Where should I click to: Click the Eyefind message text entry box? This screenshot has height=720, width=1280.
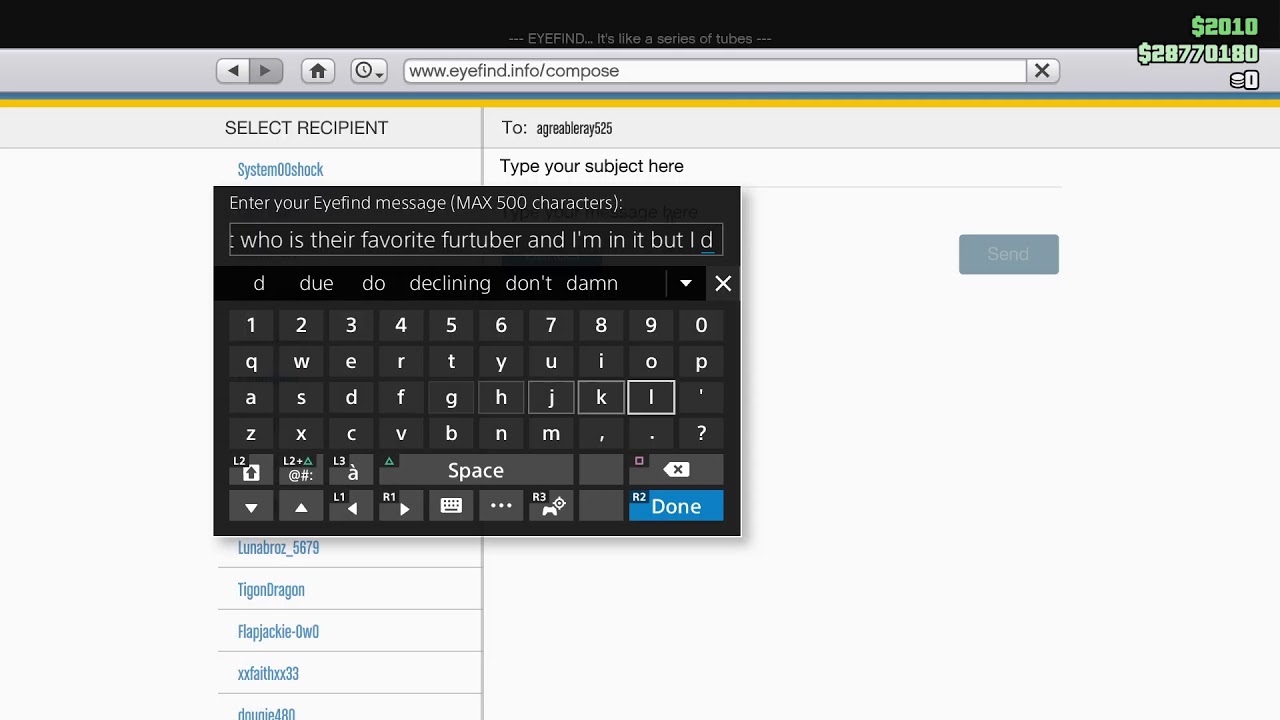coord(476,240)
